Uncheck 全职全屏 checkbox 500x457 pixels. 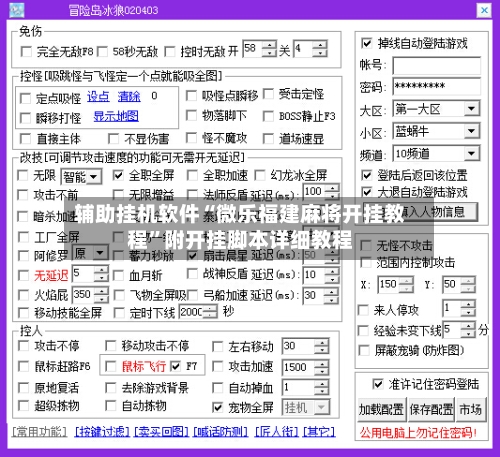coord(118,175)
